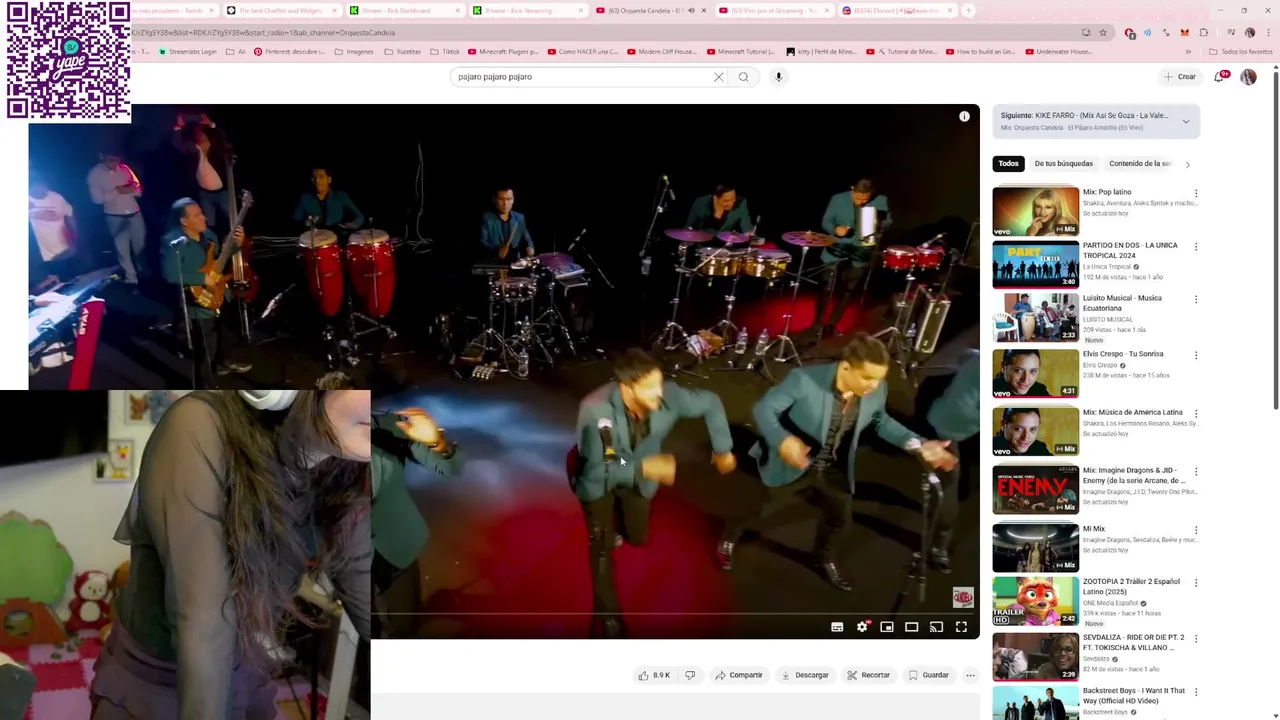Open the Backstreet Boys I Want It That Way title

pos(1133,696)
